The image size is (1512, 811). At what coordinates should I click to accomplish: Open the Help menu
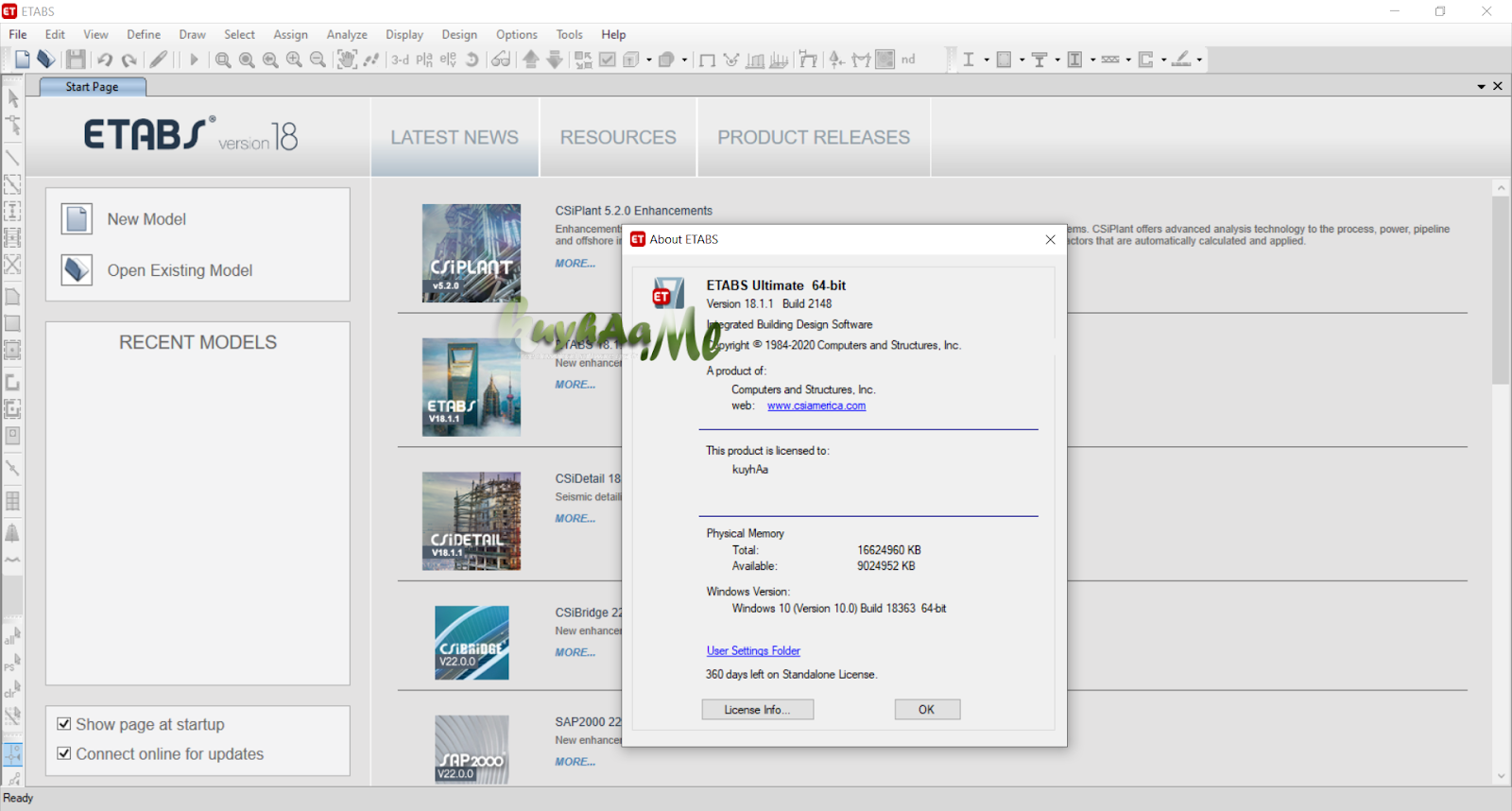(x=613, y=35)
